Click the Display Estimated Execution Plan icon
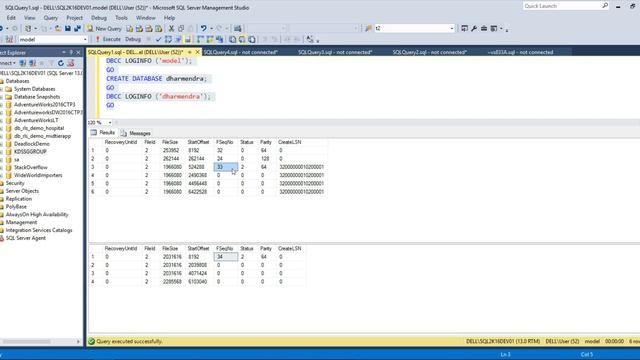Image resolution: width=640 pixels, height=360 pixels. [168, 40]
